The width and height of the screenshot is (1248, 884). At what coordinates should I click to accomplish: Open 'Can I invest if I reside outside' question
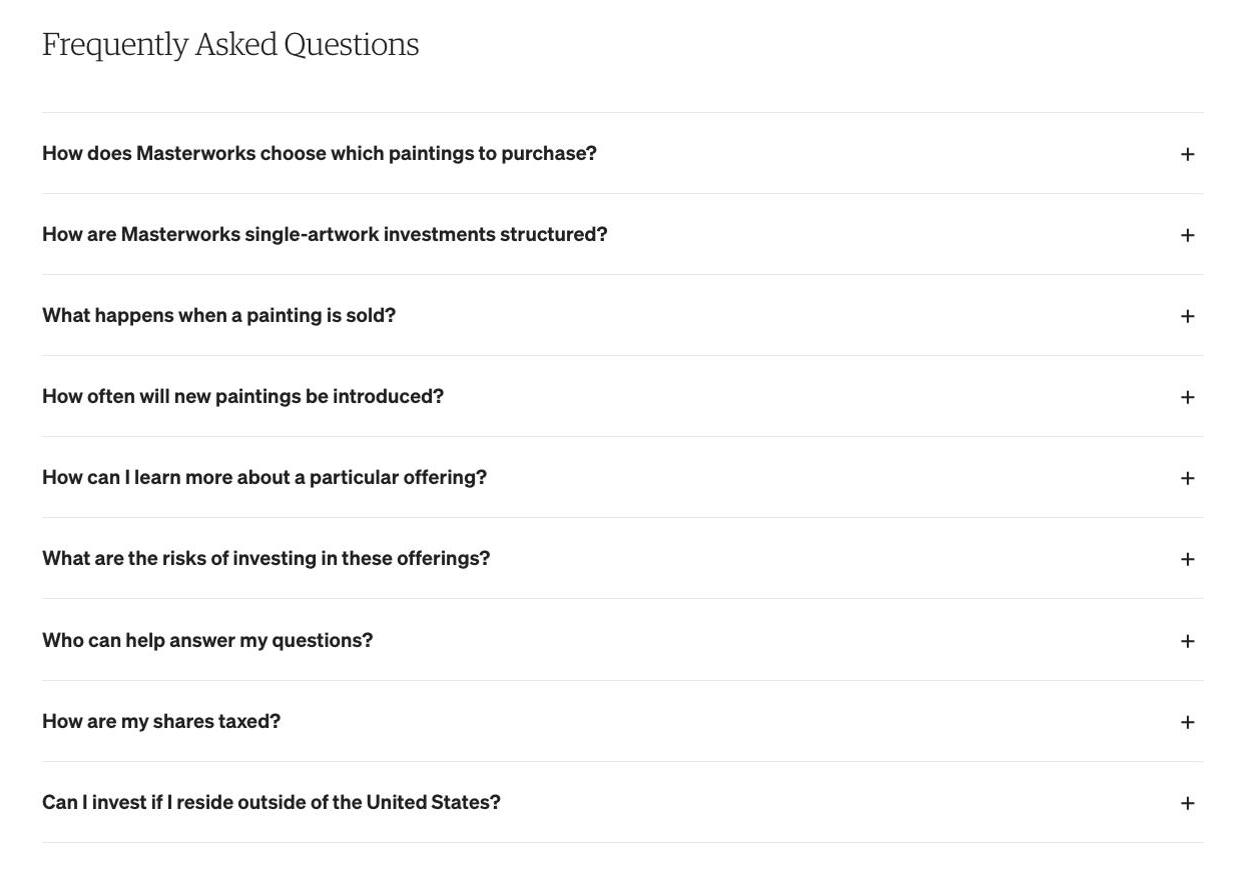(x=271, y=802)
